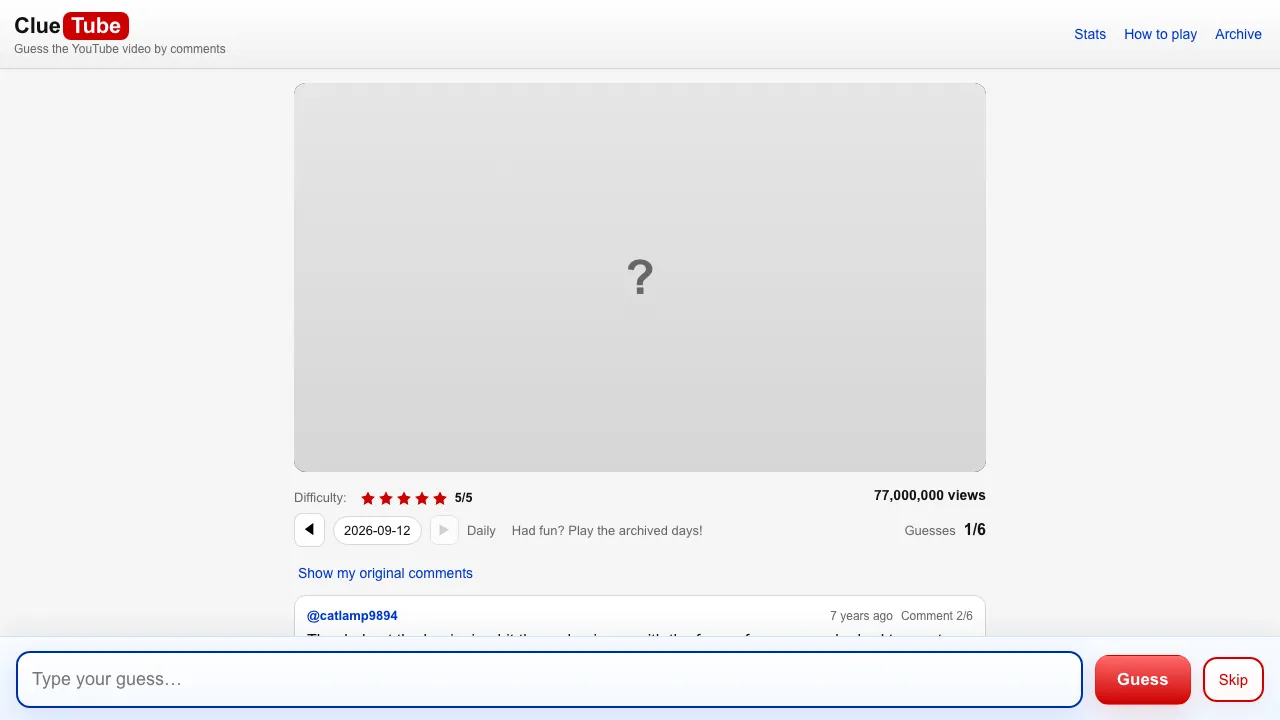Screen dimensions: 1280x720
Task: Click the difficulty star rating
Action: pos(404,498)
